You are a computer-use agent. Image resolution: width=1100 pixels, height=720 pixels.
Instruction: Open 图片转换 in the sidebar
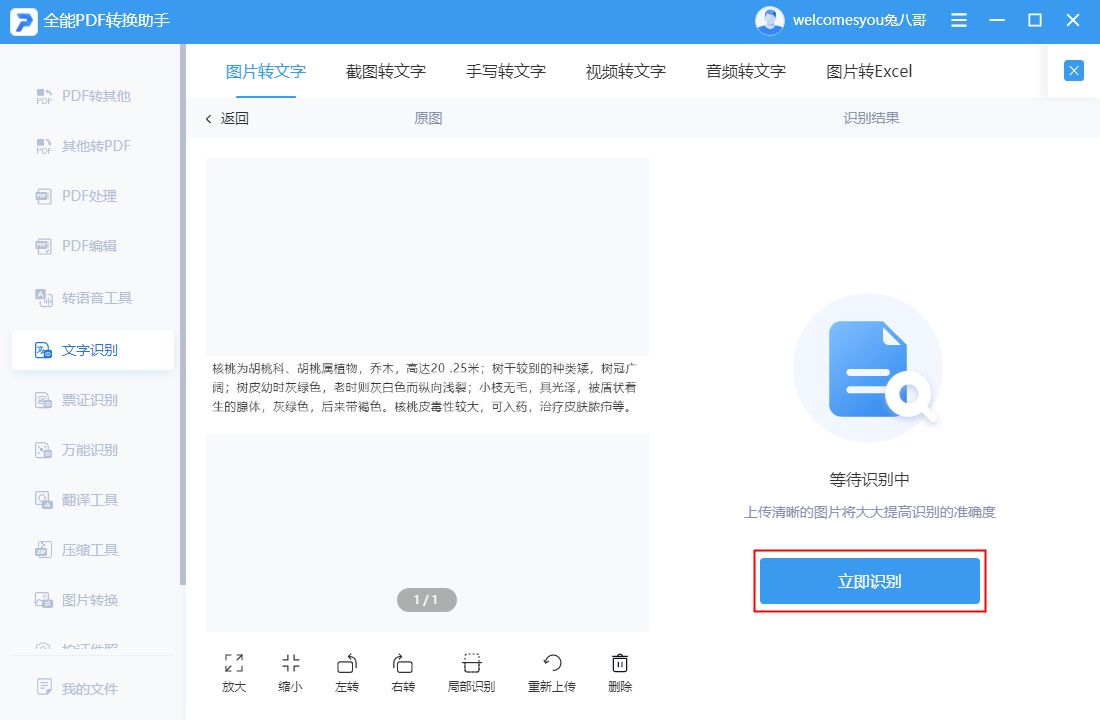90,599
